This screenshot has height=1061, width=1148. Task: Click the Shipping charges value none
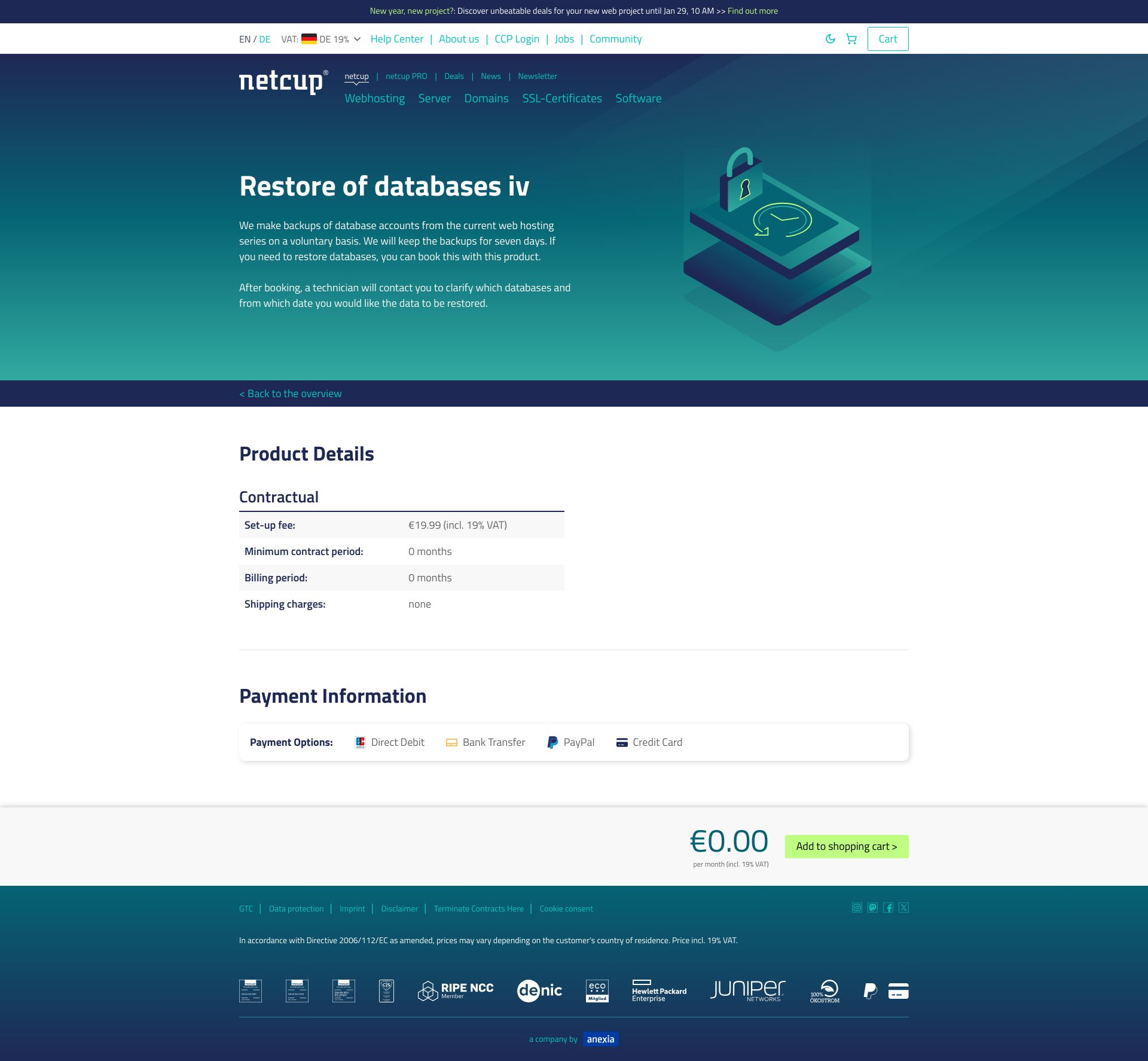click(x=420, y=604)
